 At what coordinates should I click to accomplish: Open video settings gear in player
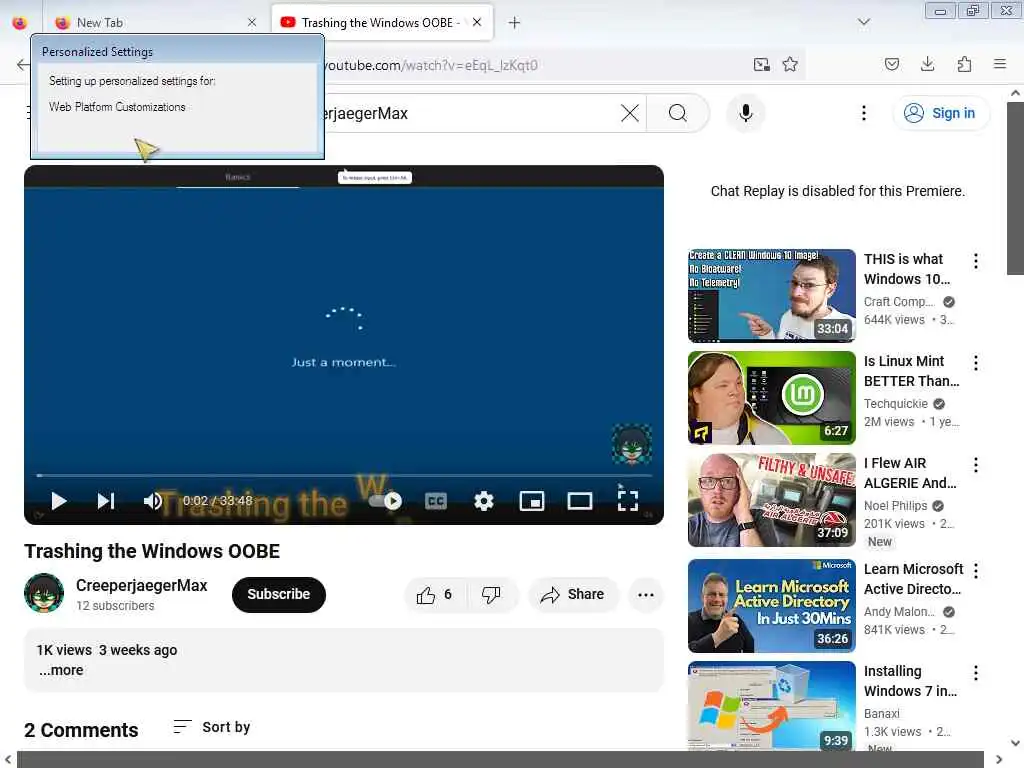(483, 501)
